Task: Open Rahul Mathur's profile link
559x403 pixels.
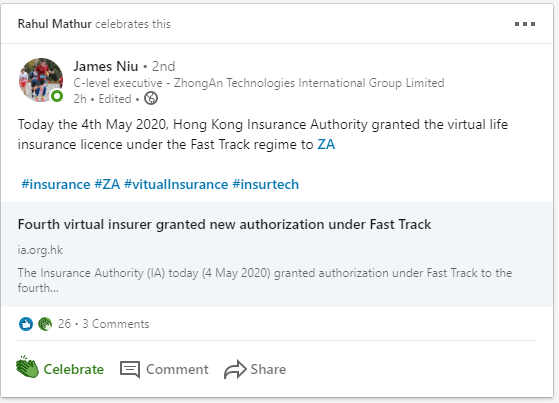Action: click(x=55, y=24)
